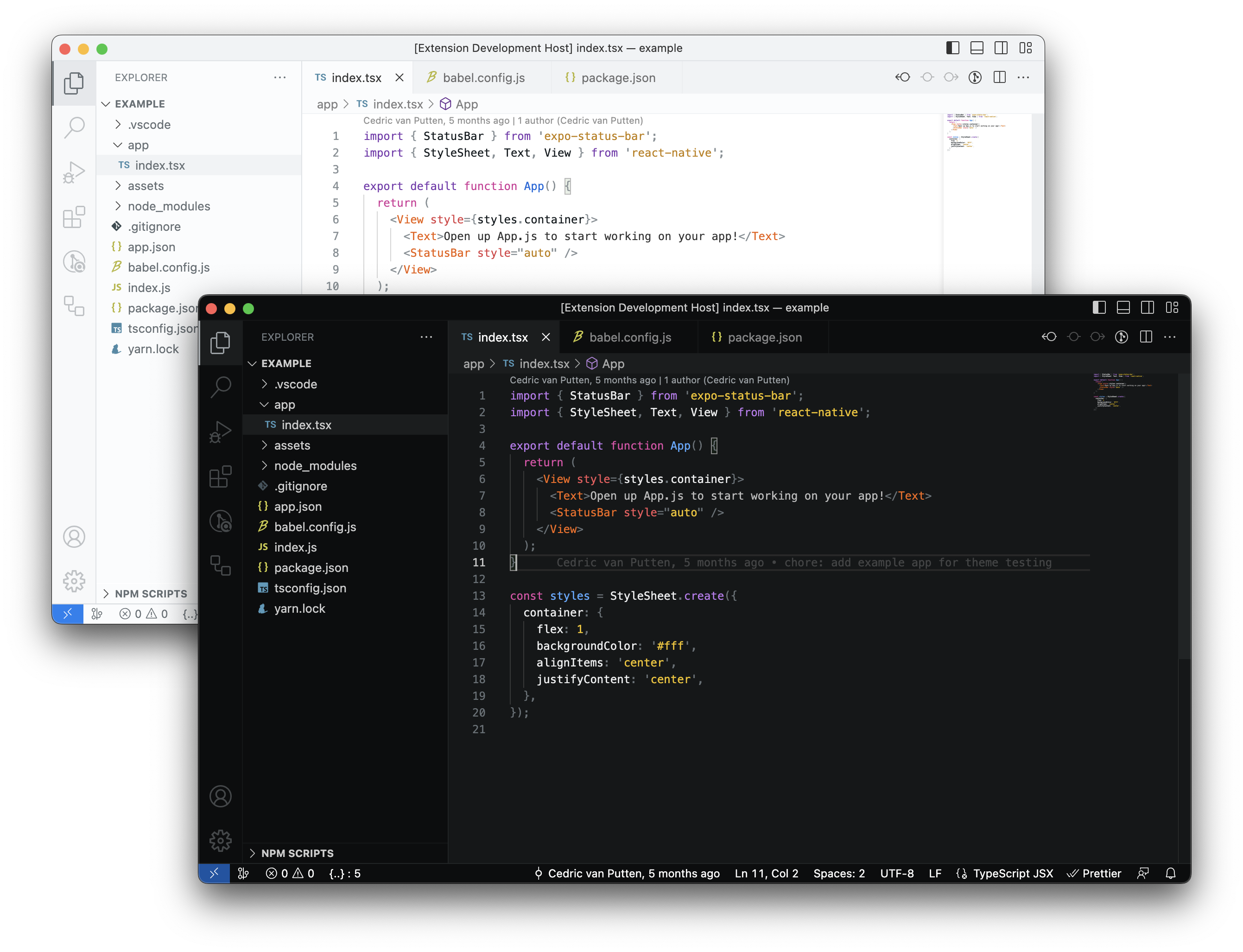The image size is (1243, 952).
Task: Click Manage gear icon in dark window
Action: pyautogui.click(x=221, y=840)
